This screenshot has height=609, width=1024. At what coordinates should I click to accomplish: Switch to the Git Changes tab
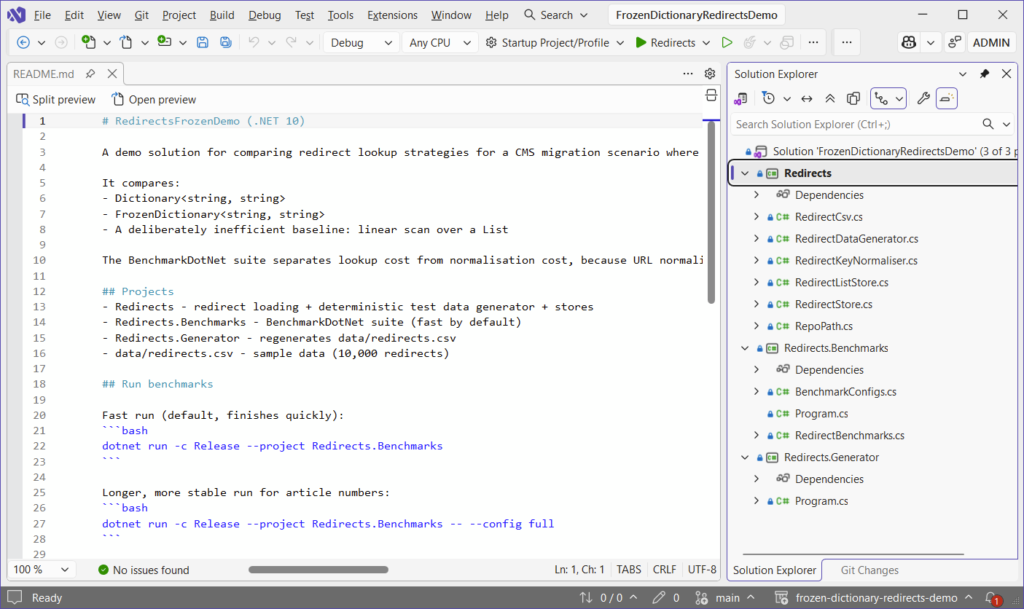click(868, 570)
